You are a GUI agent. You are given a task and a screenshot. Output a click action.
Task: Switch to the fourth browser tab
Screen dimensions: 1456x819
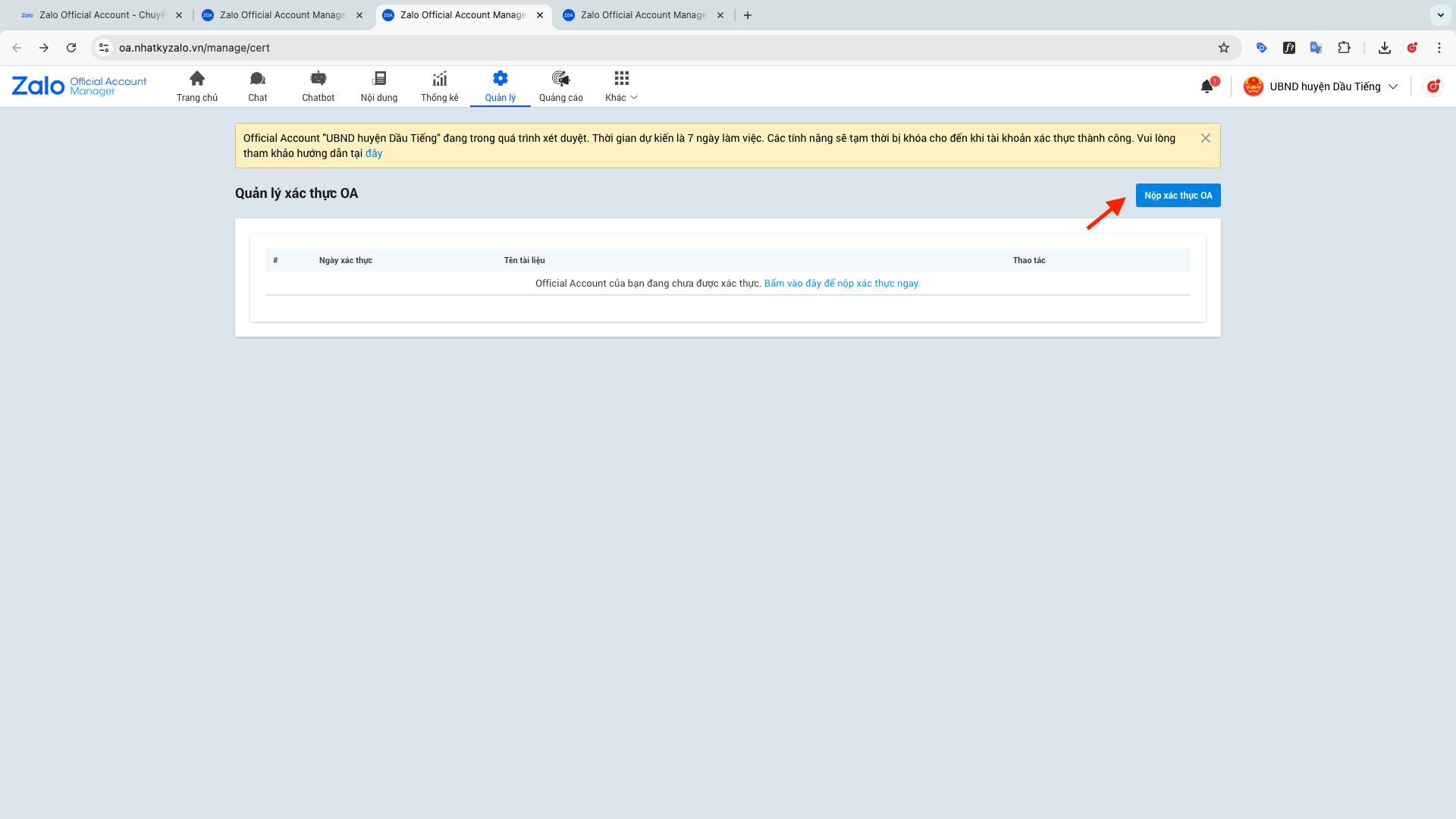(642, 15)
